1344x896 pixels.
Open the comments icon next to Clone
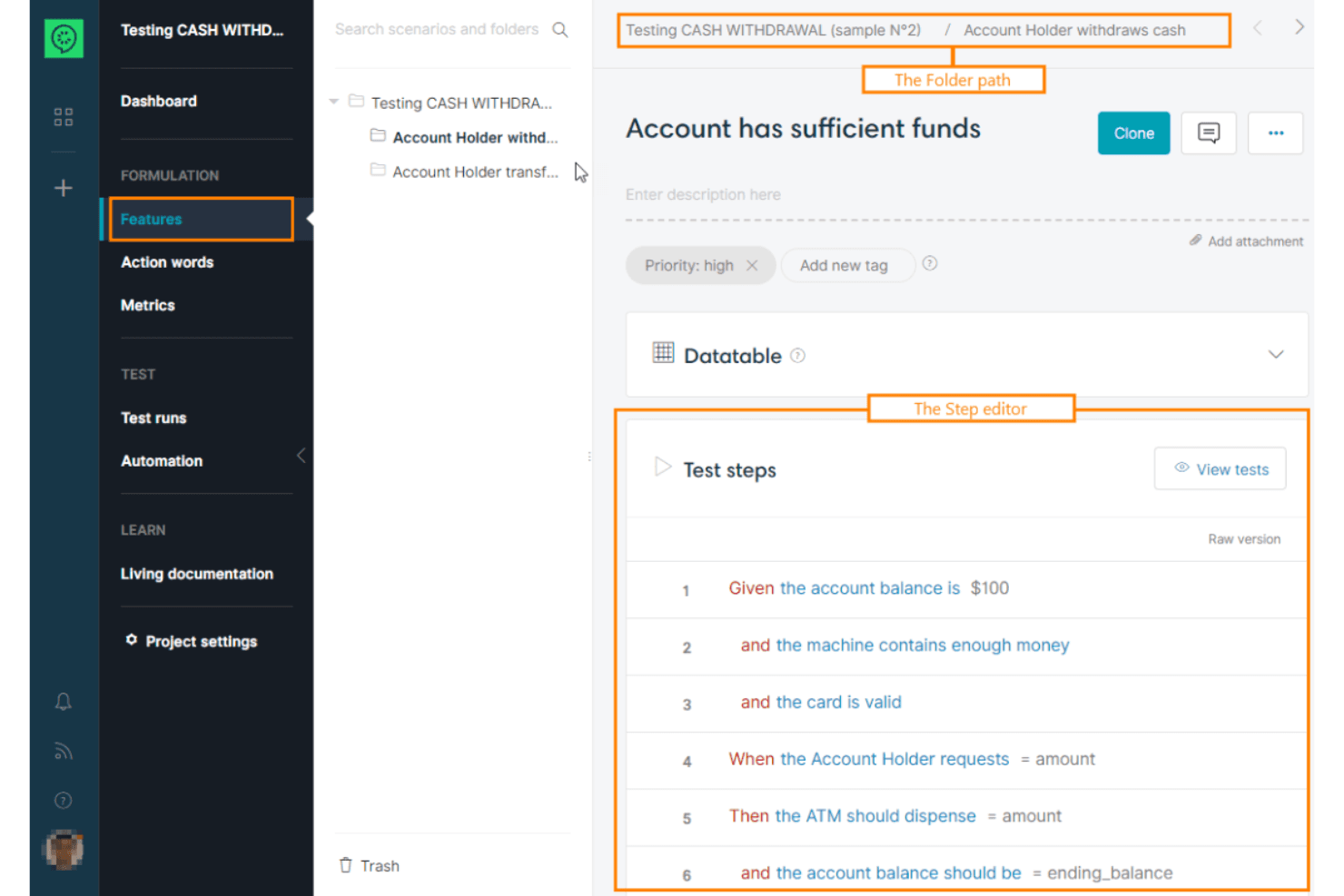coord(1208,133)
